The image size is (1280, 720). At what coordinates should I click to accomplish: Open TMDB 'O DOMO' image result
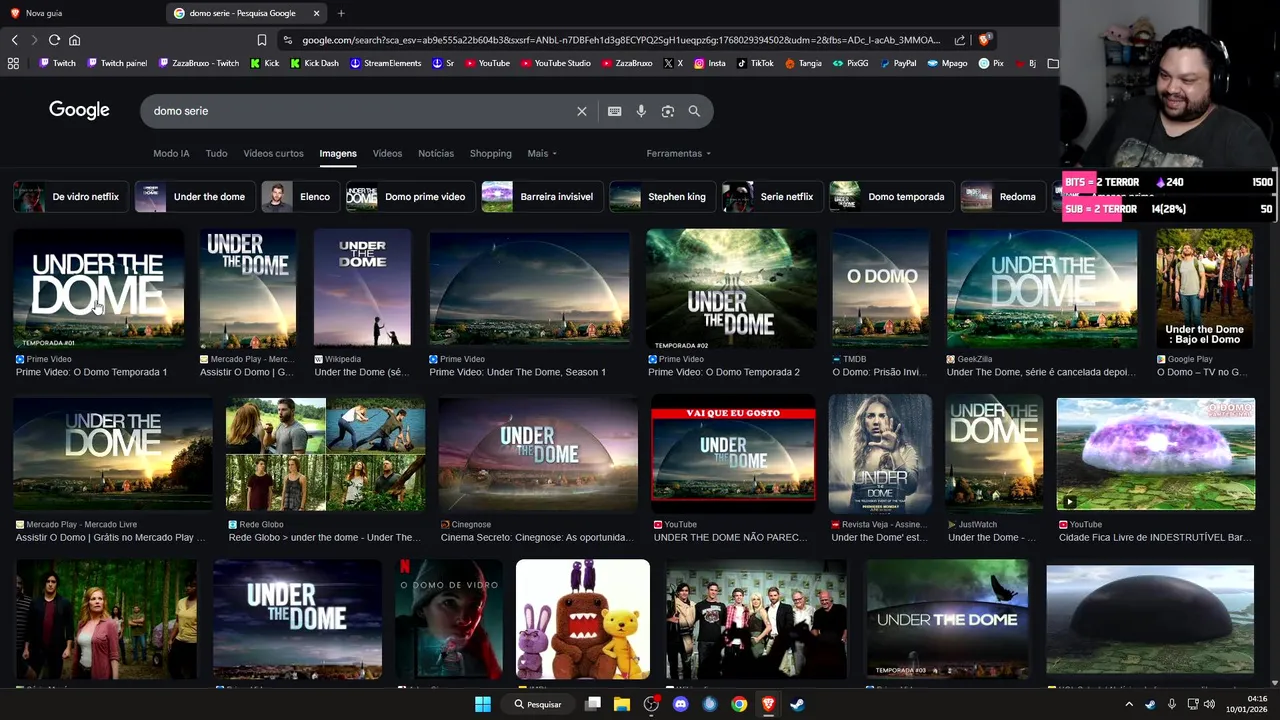pos(880,288)
